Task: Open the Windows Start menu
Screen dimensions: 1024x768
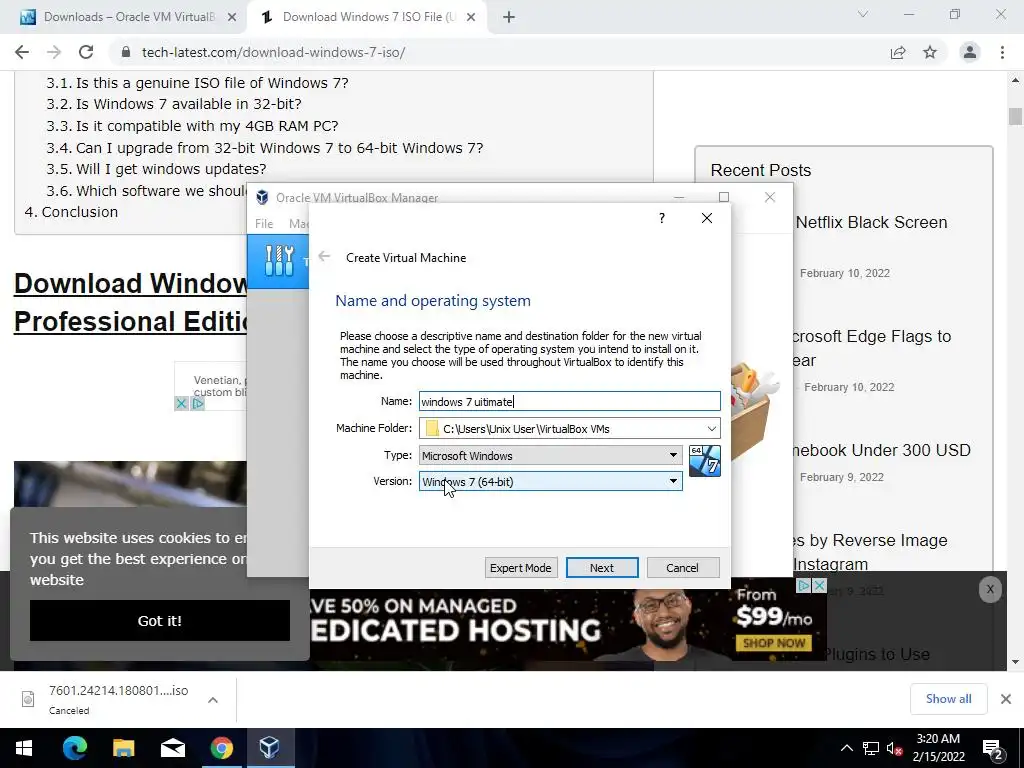Action: (x=24, y=748)
